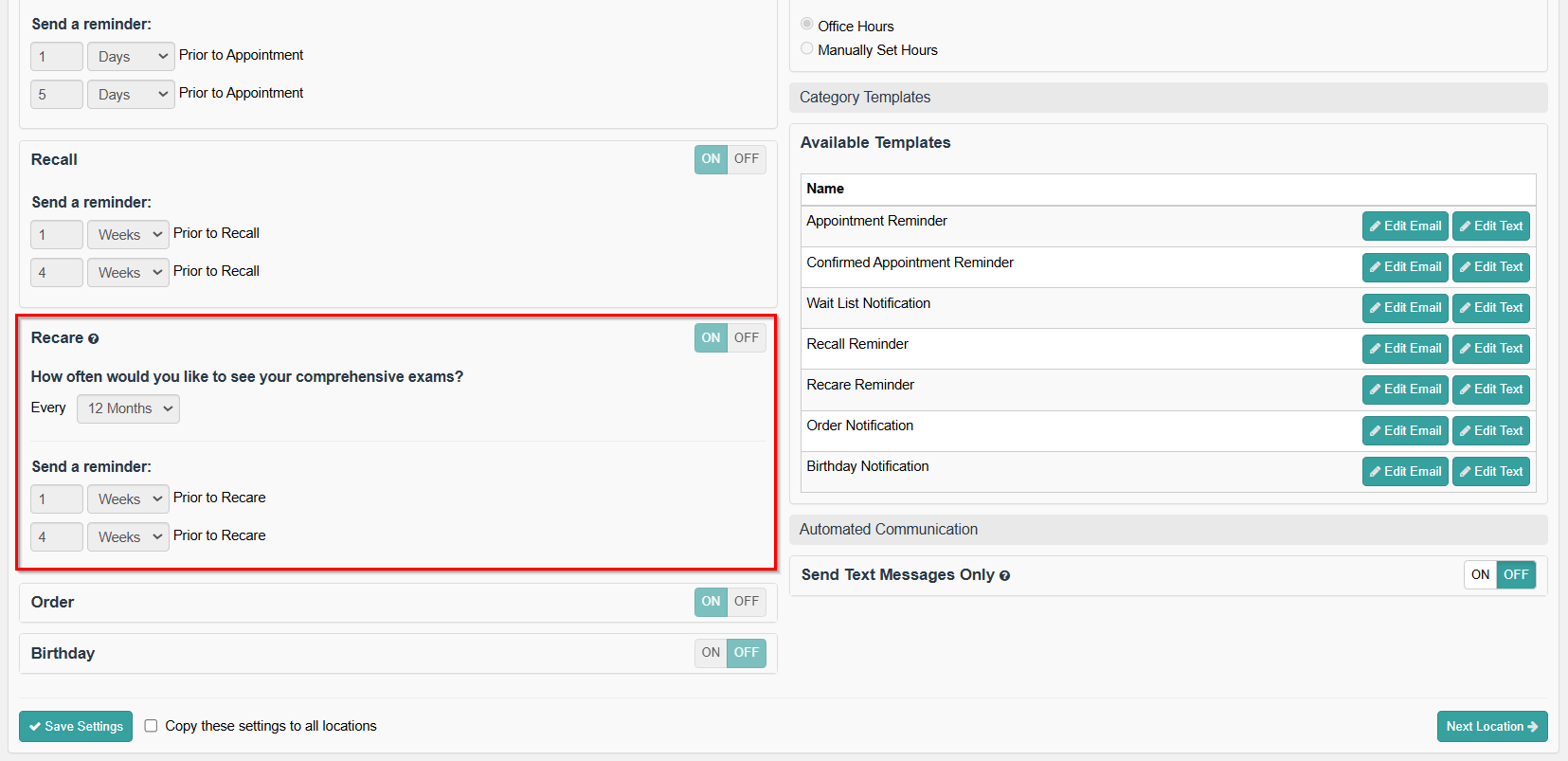Click the Automated Communication section header
Screen dimensions: 1568x761
tap(1167, 530)
